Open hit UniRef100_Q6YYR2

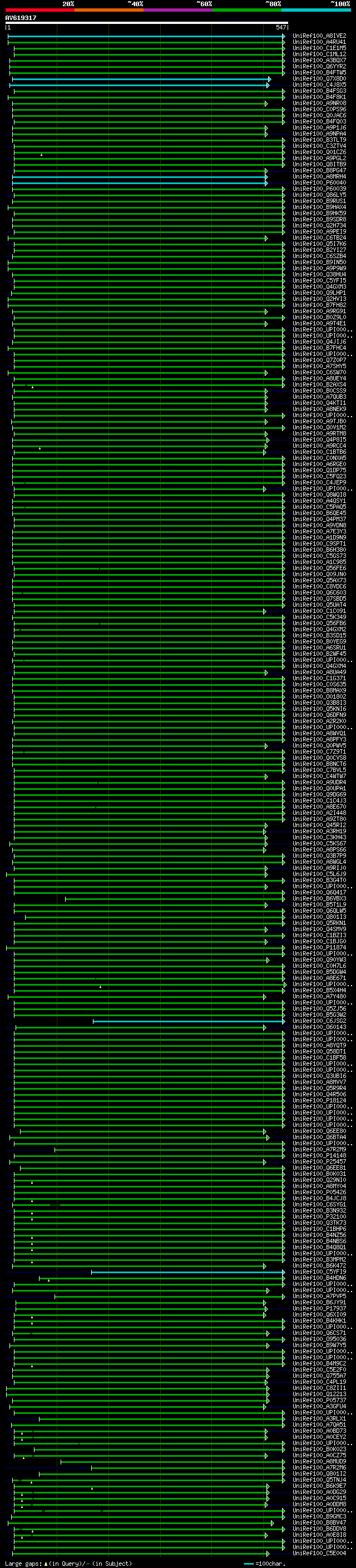point(319,66)
